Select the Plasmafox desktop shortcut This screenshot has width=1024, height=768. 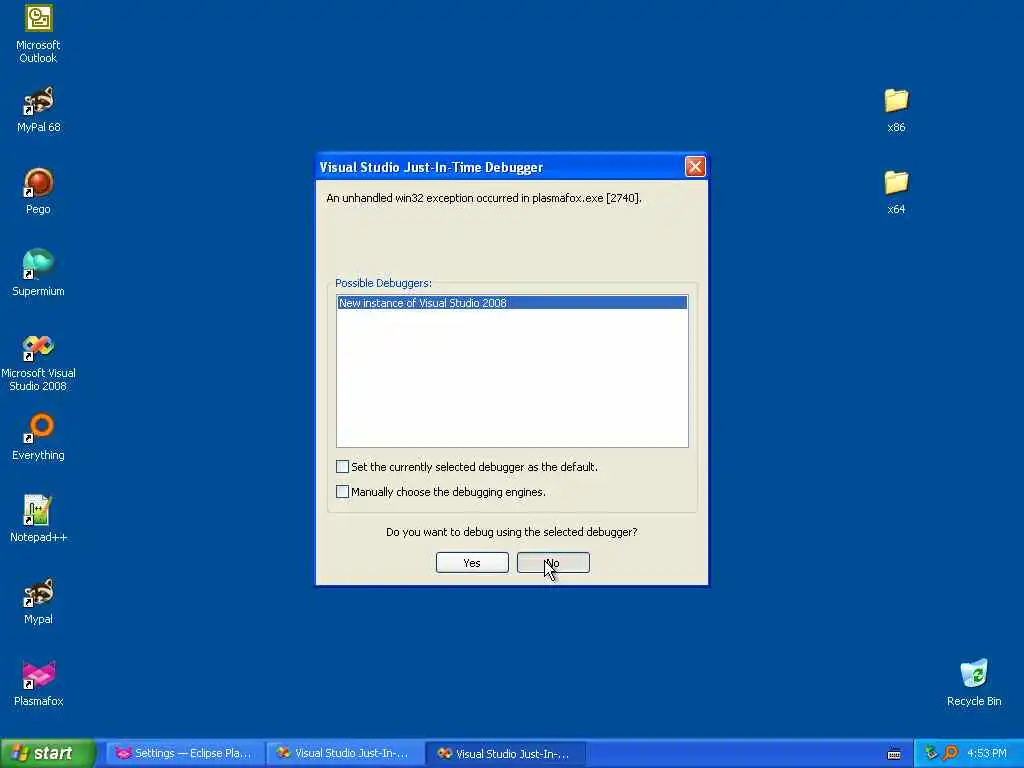pos(38,683)
